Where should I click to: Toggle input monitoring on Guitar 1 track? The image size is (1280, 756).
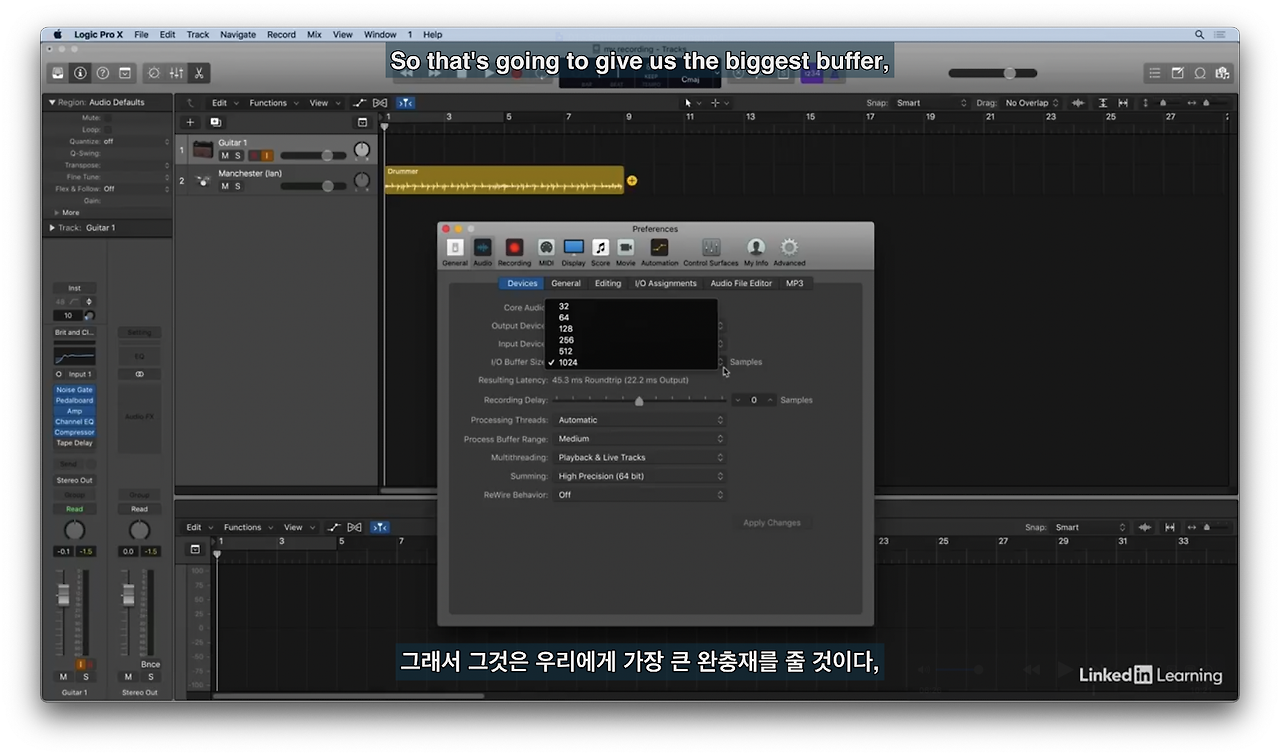(267, 156)
